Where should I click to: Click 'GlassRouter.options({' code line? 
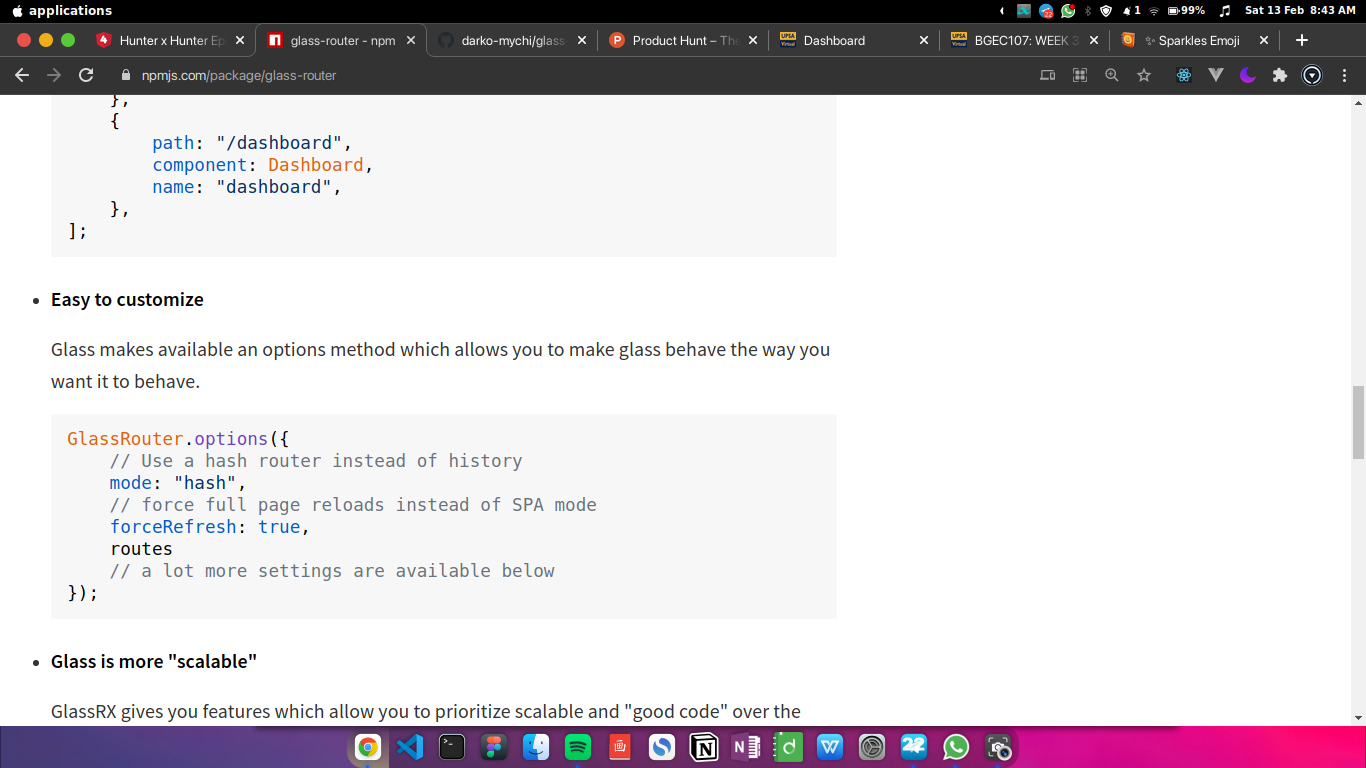[178, 439]
